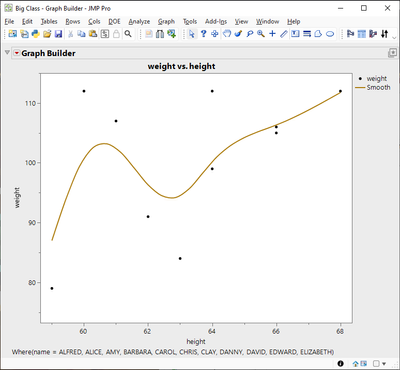Open the DOE menu
Screen dimensions: 400x370
[114, 22]
